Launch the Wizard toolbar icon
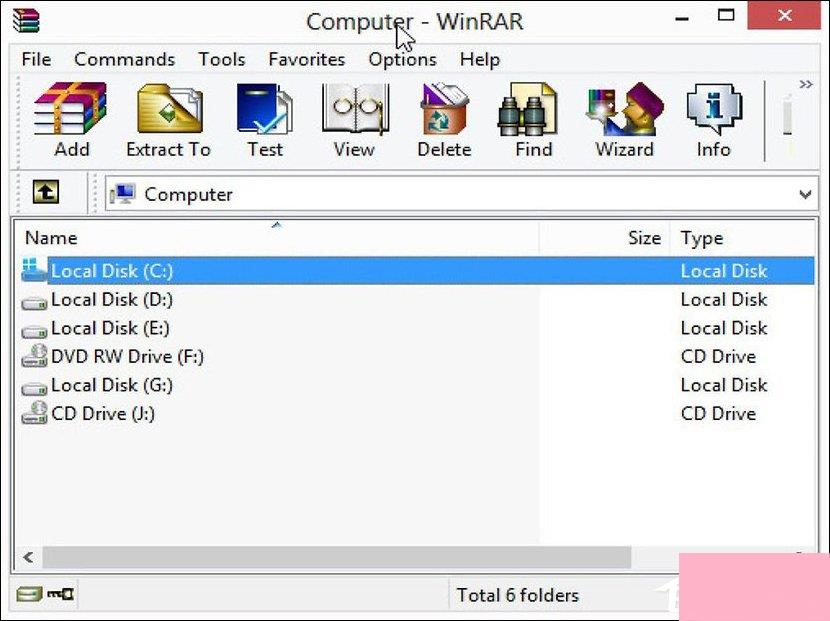 tap(625, 109)
